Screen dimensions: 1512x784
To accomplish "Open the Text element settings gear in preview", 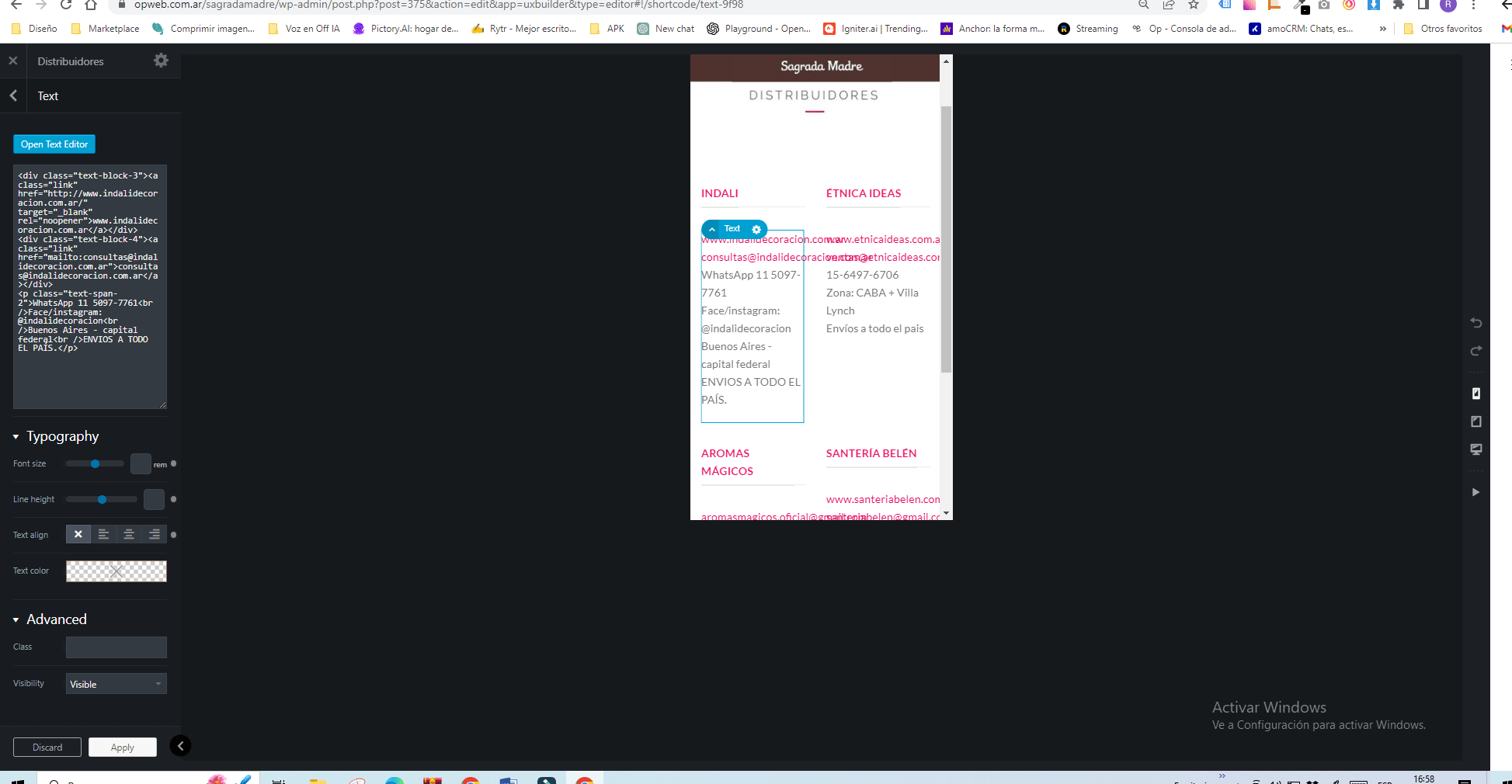I will click(756, 229).
